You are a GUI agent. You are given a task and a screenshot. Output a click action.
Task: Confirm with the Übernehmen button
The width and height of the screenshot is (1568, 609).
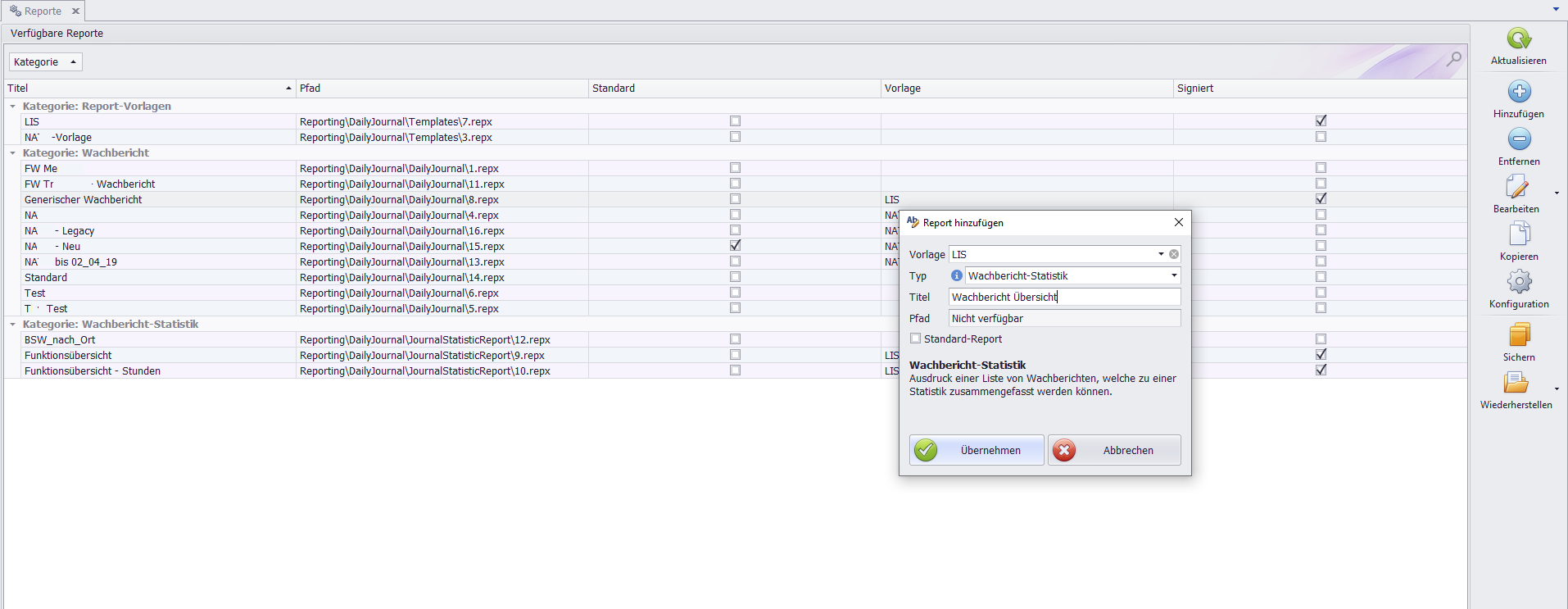977,450
